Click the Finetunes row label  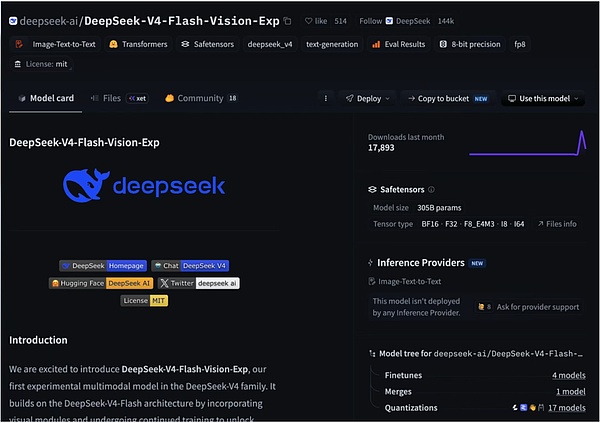403,376
